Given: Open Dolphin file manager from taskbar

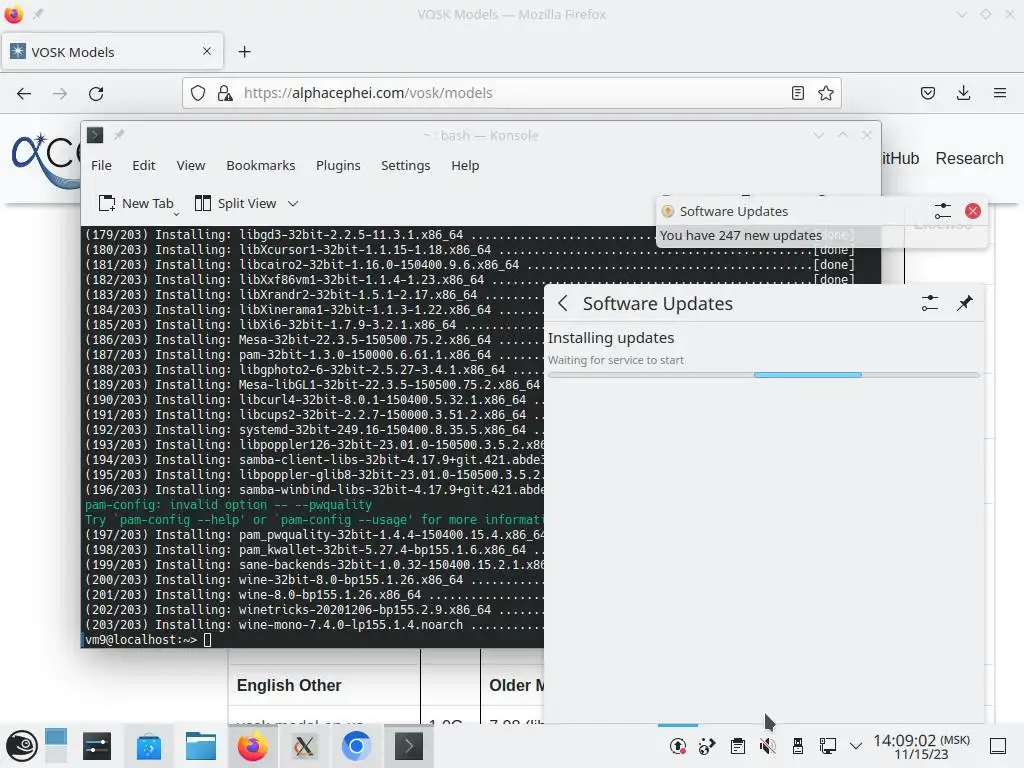Looking at the screenshot, I should coord(200,746).
